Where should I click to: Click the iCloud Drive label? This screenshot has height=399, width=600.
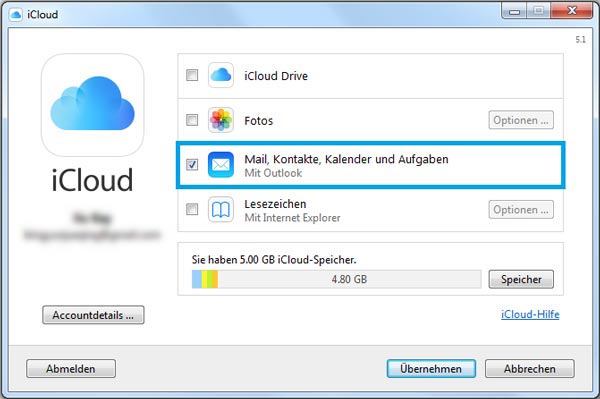point(276,76)
